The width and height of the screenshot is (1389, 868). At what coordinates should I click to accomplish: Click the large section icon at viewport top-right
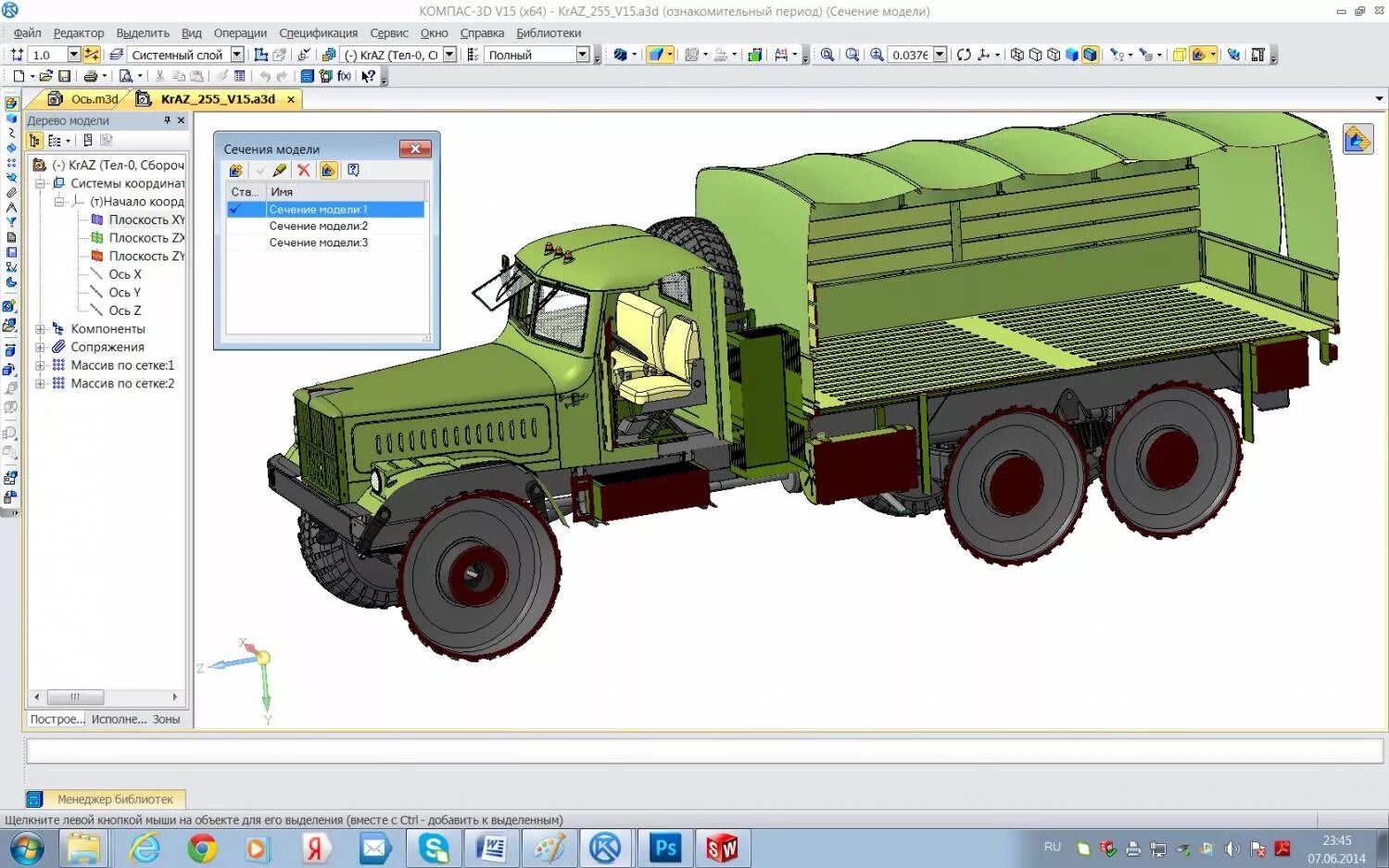1357,140
